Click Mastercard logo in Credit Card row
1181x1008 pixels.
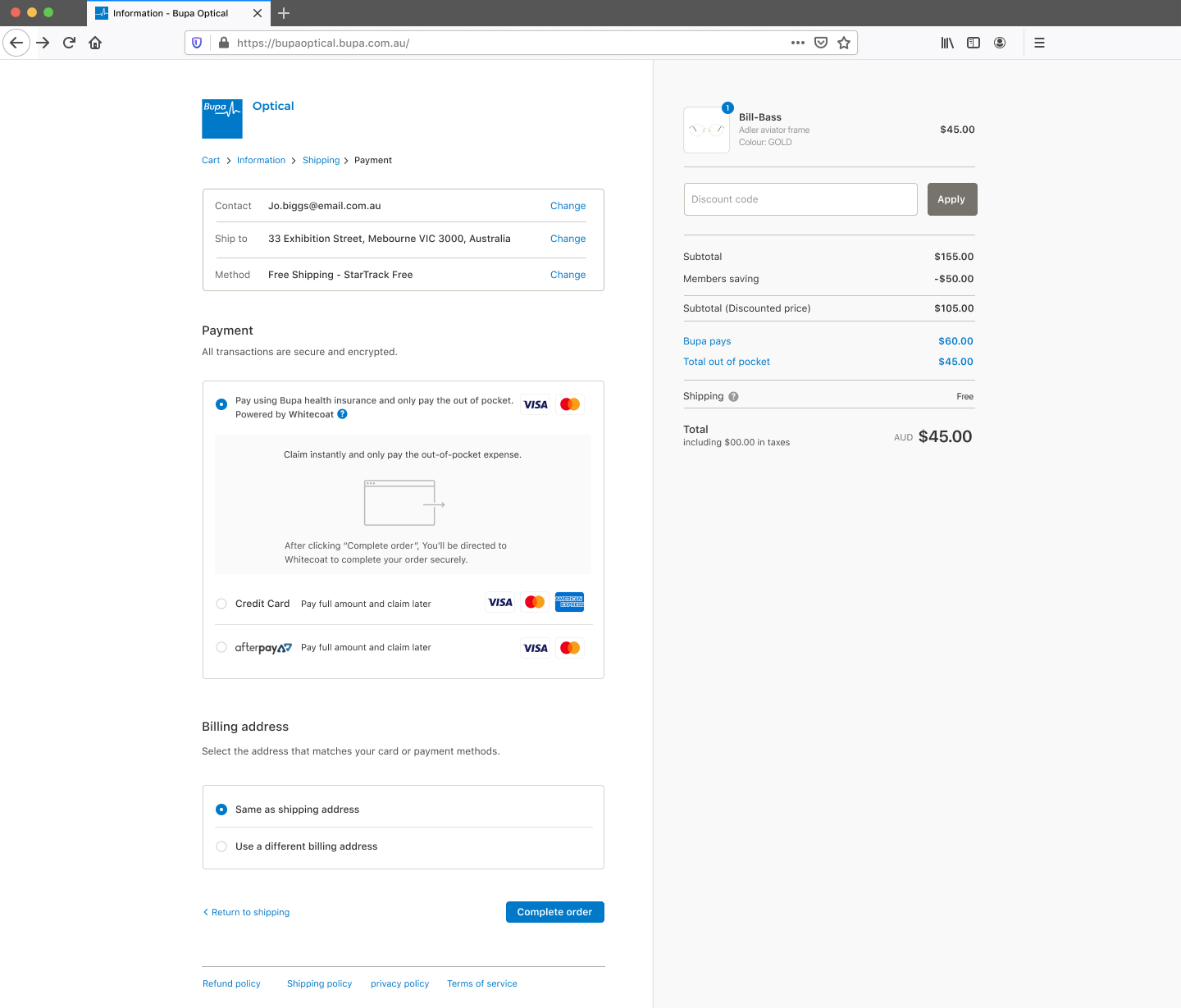535,602
